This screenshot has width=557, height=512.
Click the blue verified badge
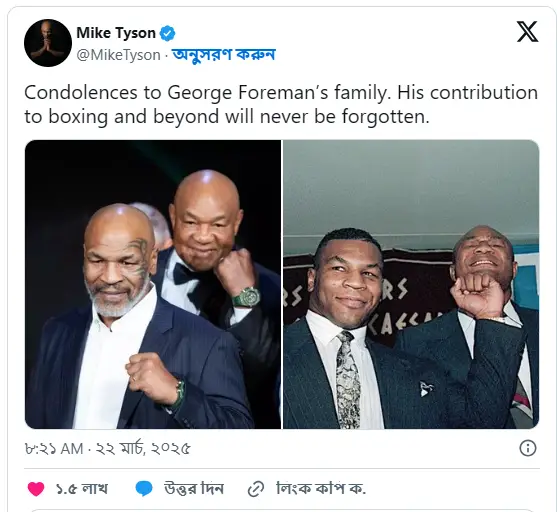(x=168, y=33)
